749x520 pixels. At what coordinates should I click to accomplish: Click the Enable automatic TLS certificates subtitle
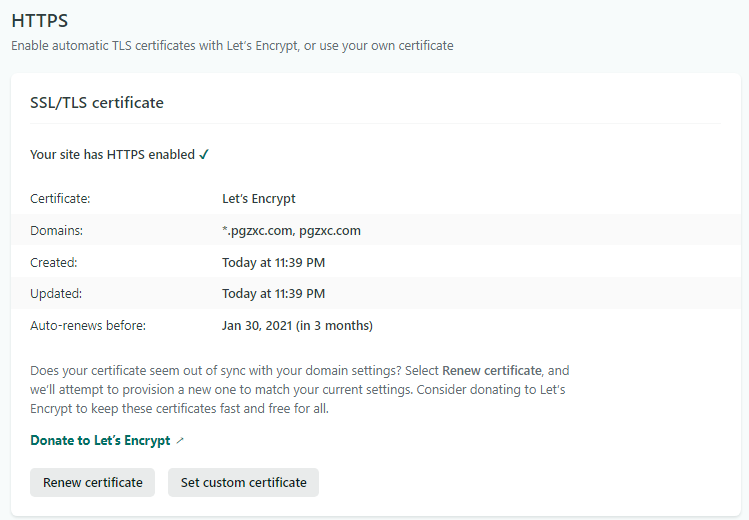(232, 46)
